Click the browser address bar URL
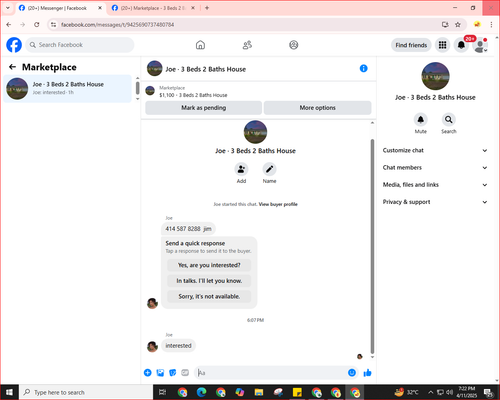This screenshot has width=500, height=400. coord(117,25)
